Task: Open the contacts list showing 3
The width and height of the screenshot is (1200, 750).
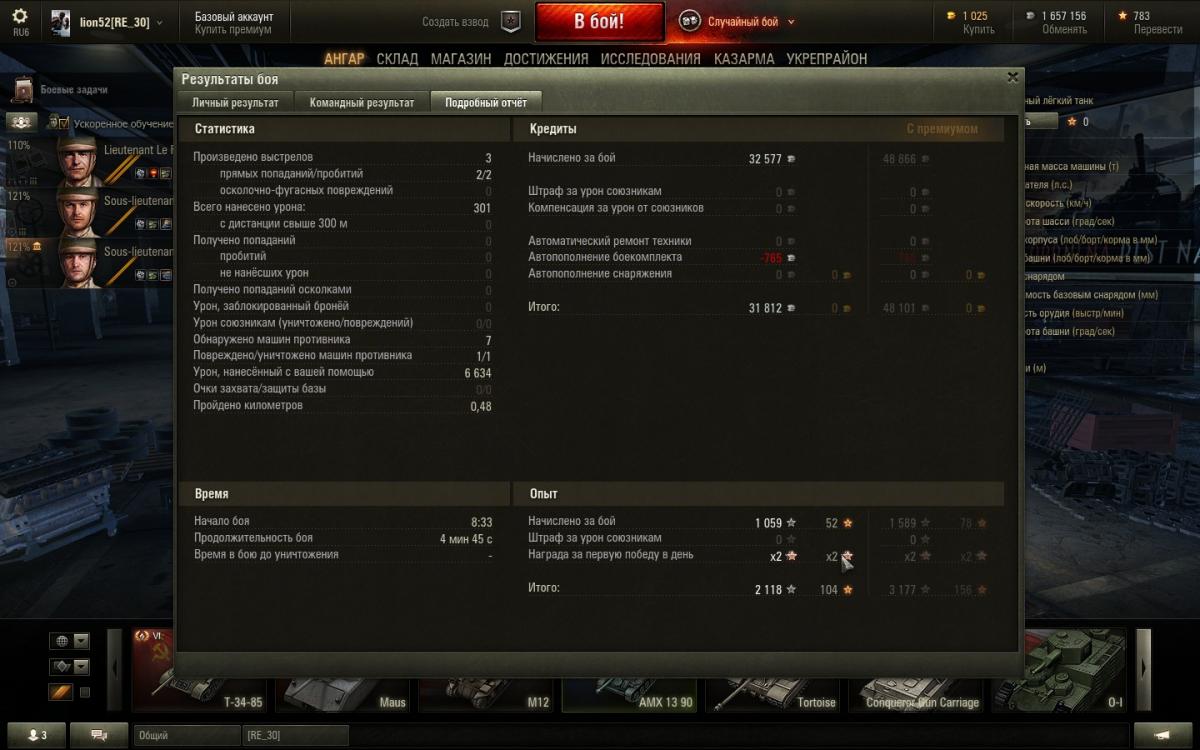Action: (36, 735)
